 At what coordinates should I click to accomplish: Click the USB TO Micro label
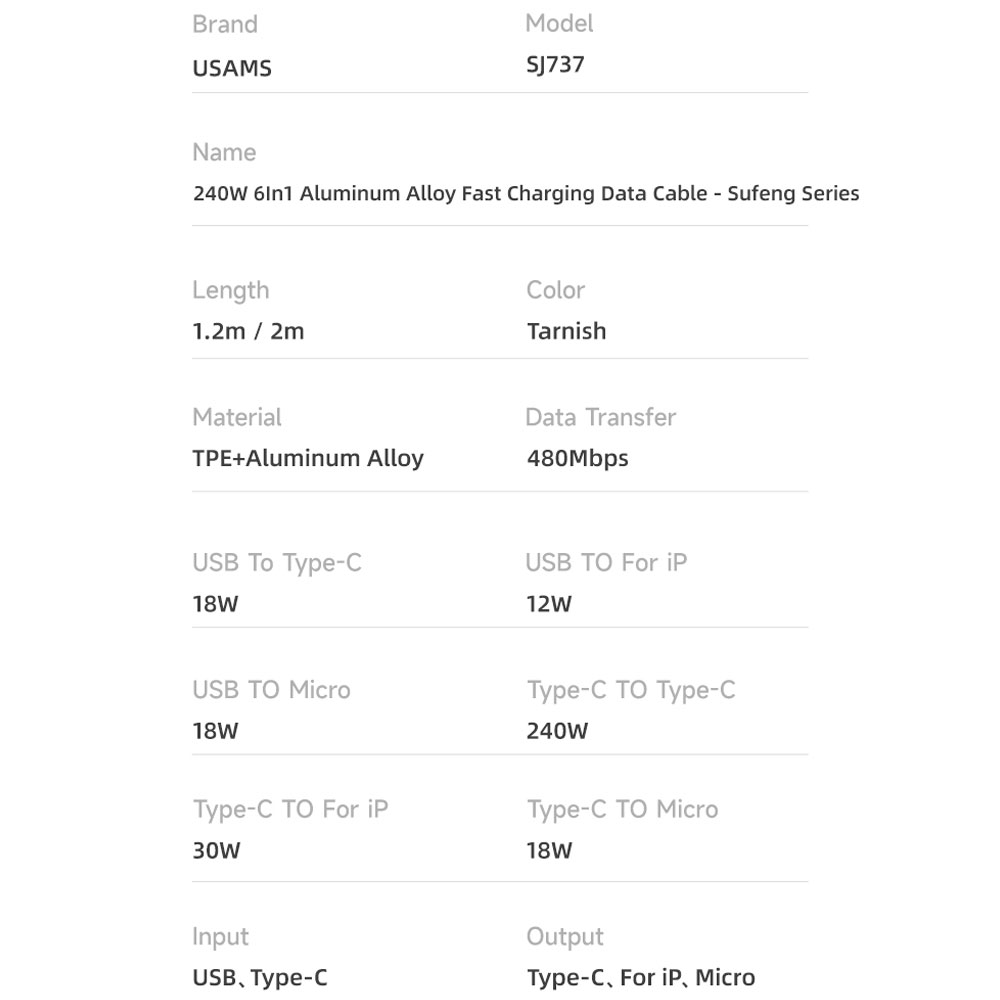click(272, 689)
